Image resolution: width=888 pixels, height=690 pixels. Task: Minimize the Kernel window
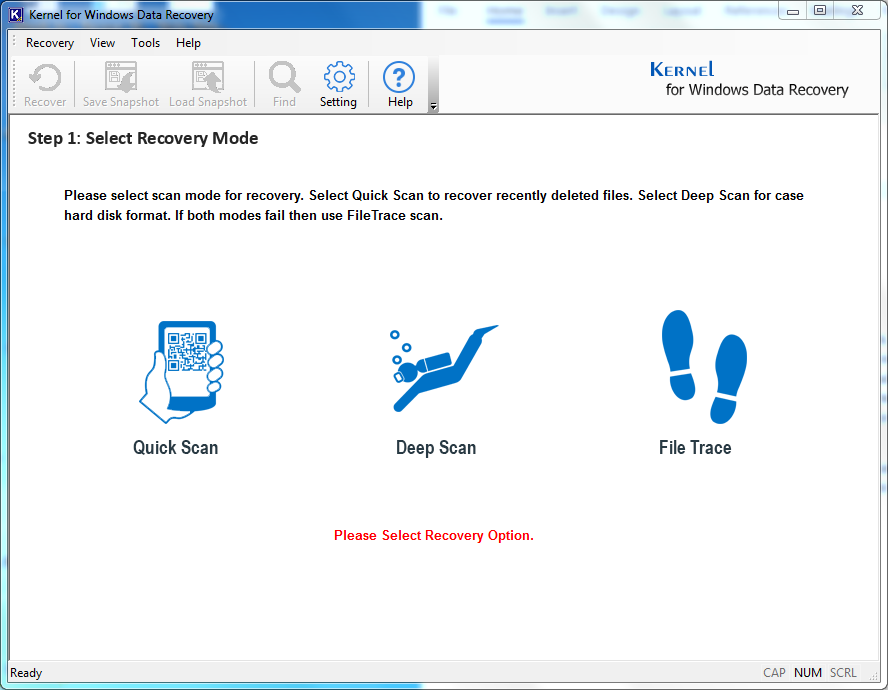coord(793,11)
